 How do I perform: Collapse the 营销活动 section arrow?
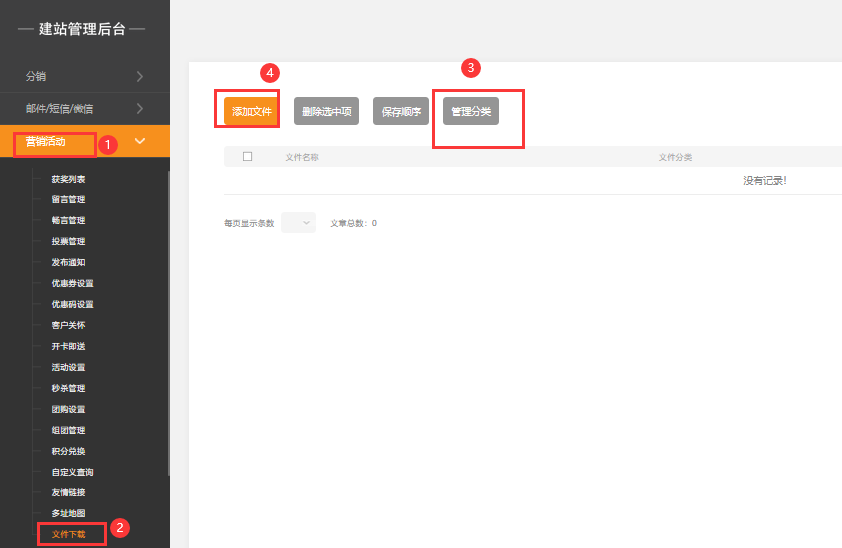tap(140, 141)
